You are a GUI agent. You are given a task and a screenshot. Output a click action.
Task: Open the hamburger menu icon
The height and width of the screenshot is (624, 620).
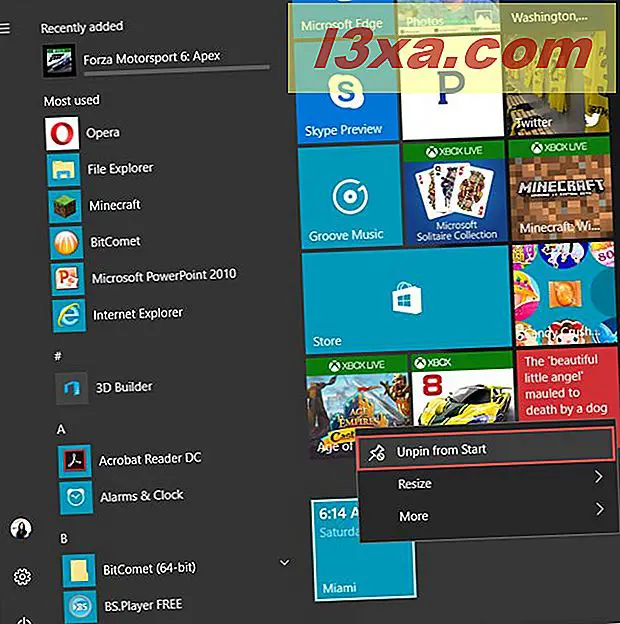pos(5,28)
